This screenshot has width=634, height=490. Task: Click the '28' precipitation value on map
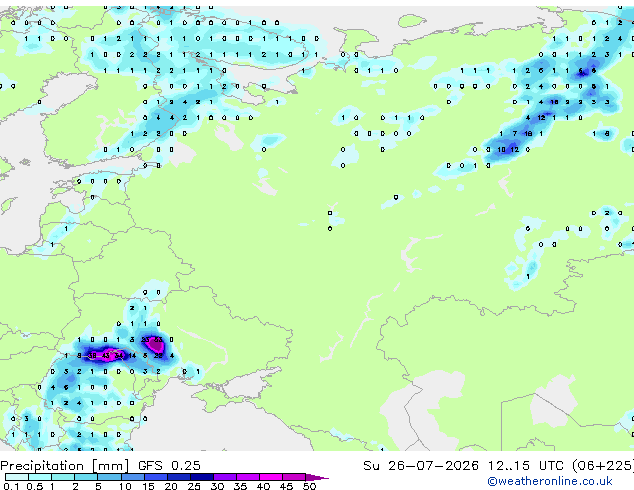point(158,356)
